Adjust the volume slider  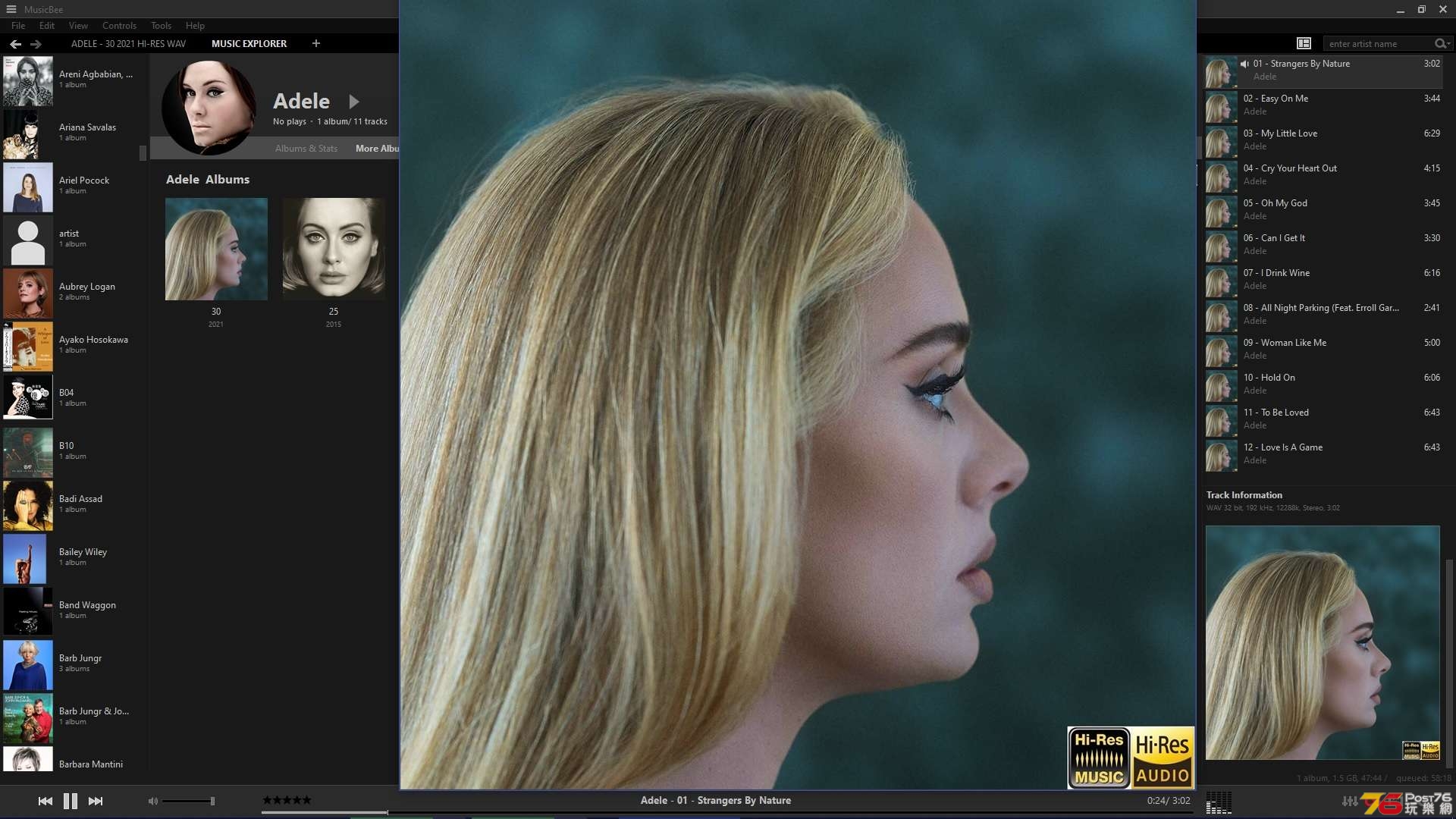pyautogui.click(x=189, y=801)
